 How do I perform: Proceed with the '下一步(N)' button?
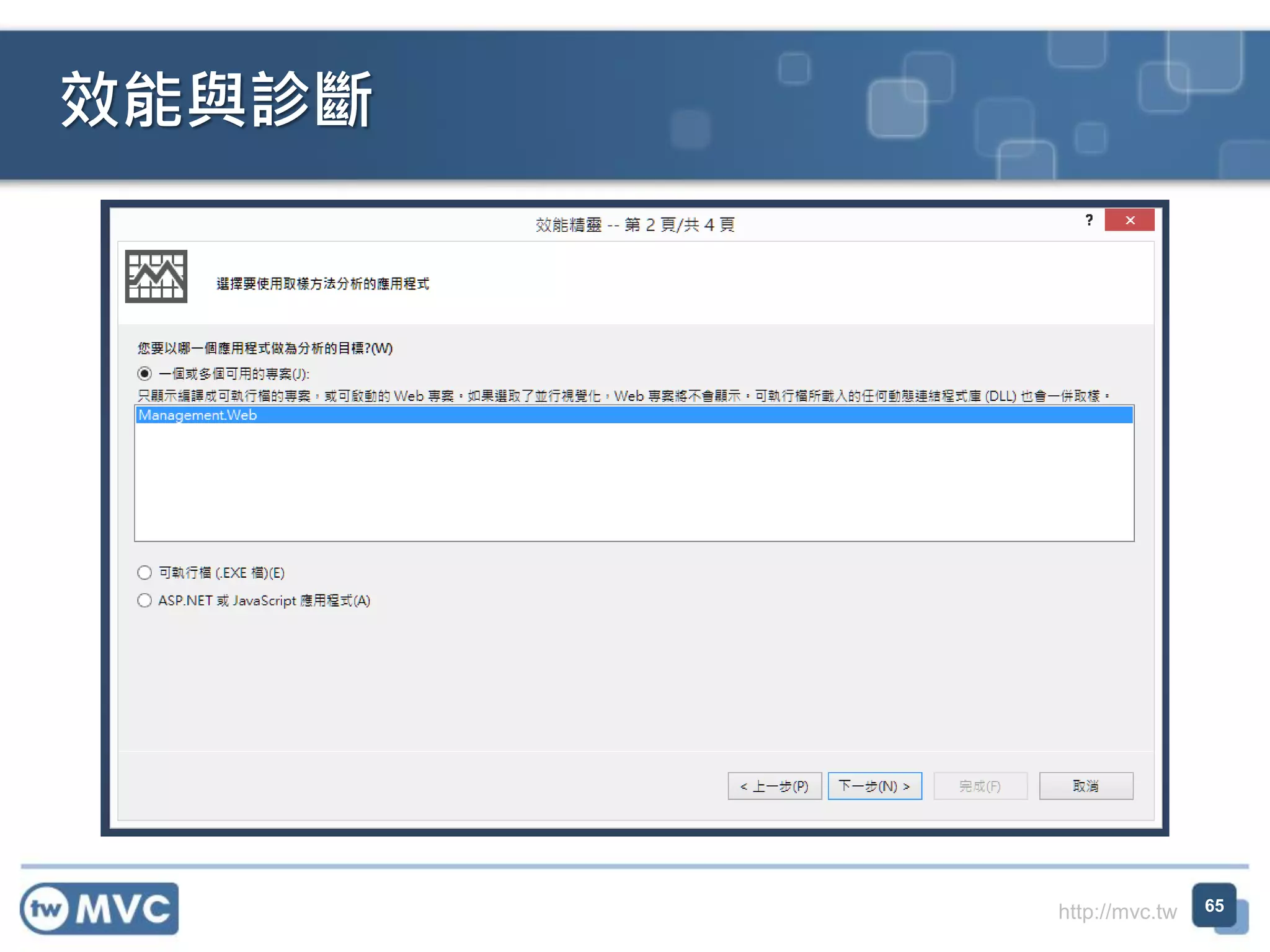[x=875, y=786]
